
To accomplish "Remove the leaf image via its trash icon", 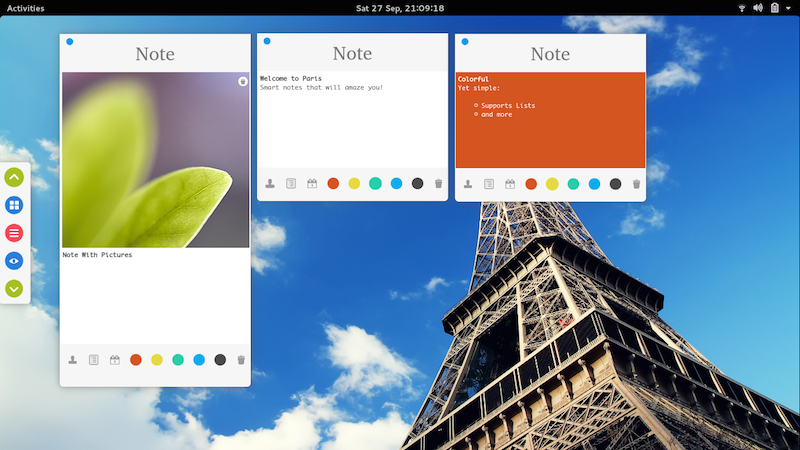I will coord(243,81).
